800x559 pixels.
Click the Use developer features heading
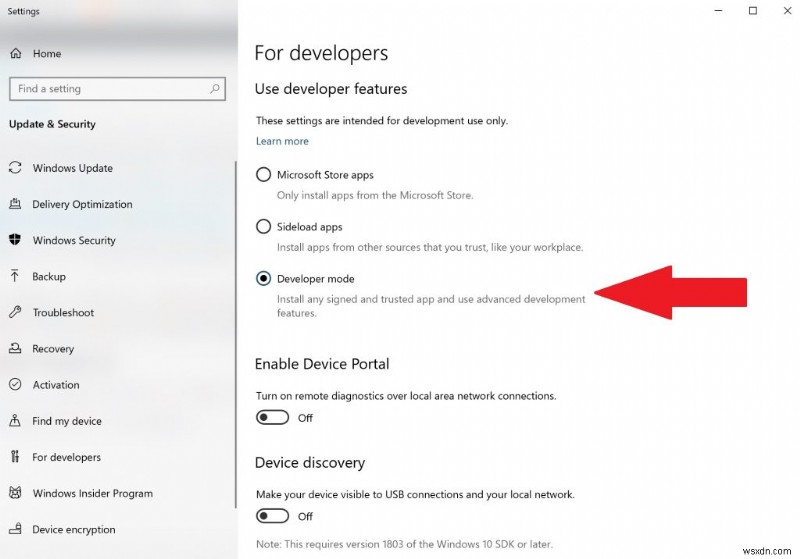[x=331, y=89]
